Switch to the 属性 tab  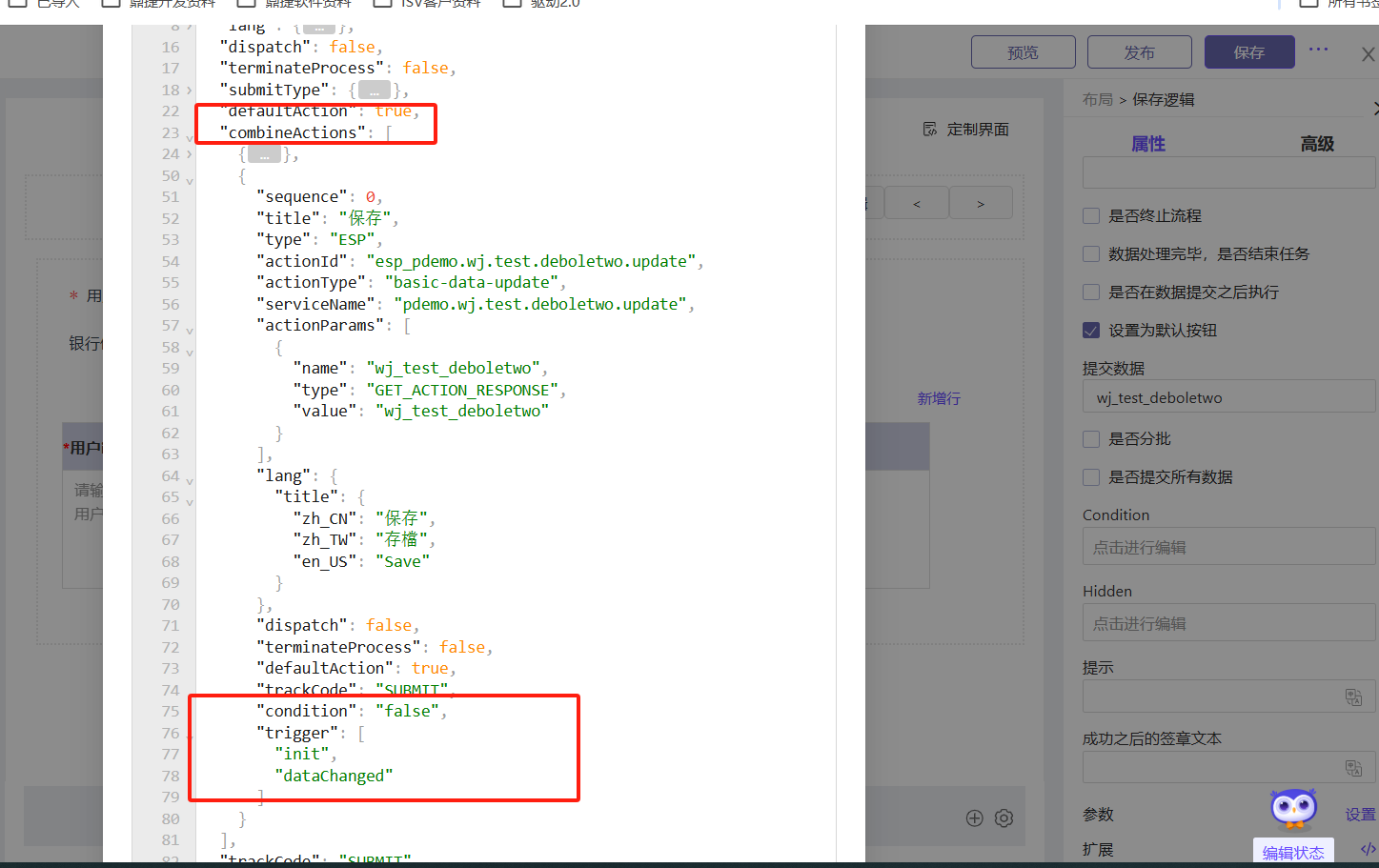(1147, 144)
